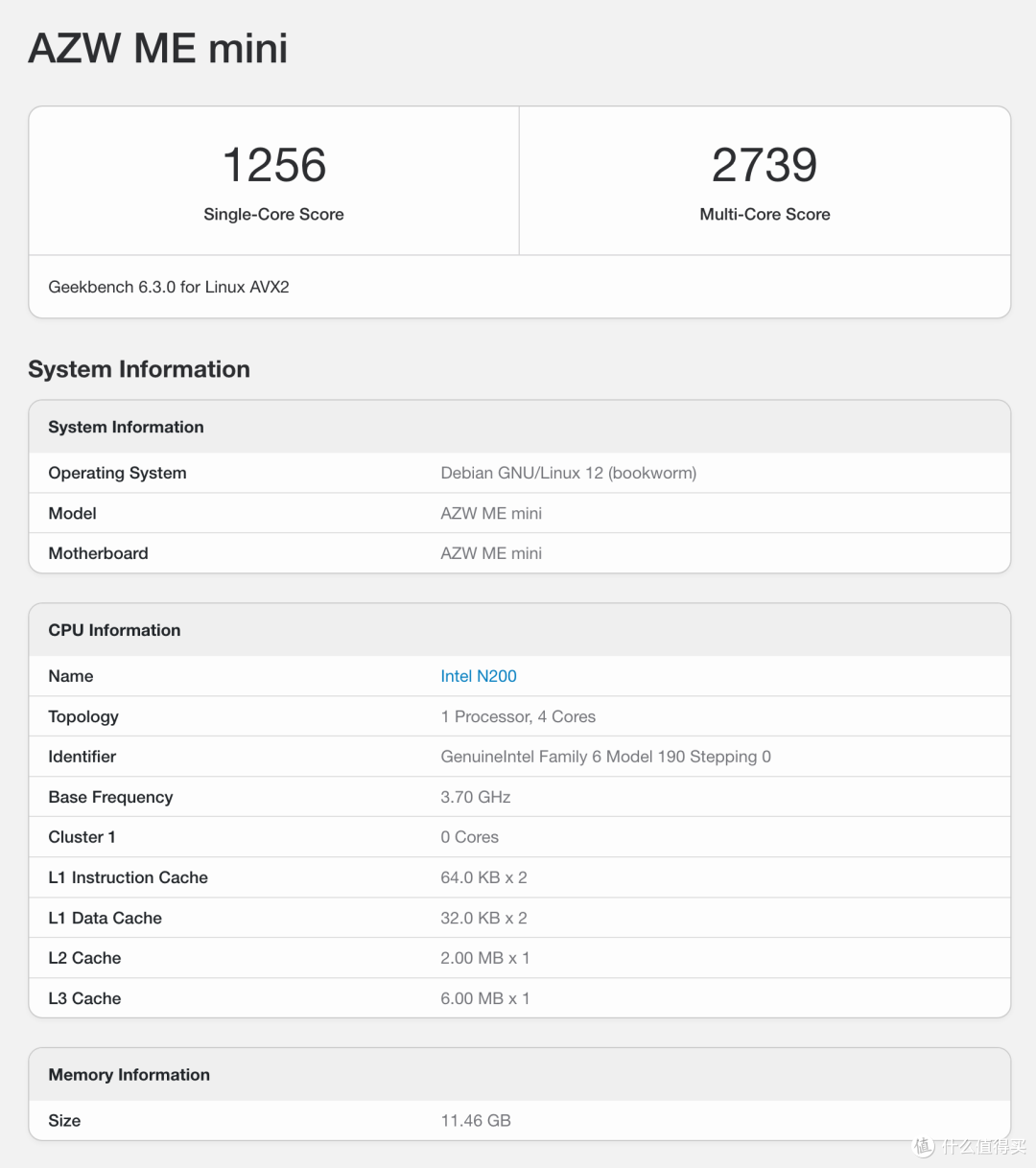1036x1168 pixels.
Task: Click the Identifier row label
Action: coord(82,757)
